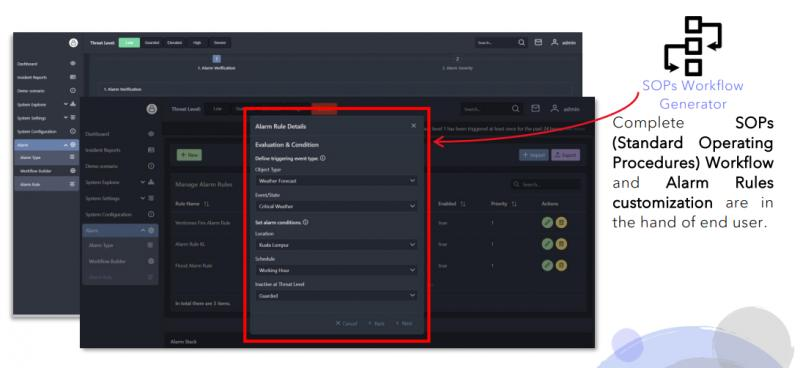This screenshot has width=800, height=368.
Task: Open Dashboard icon in back window sidebar
Action: pyautogui.click(x=73, y=64)
